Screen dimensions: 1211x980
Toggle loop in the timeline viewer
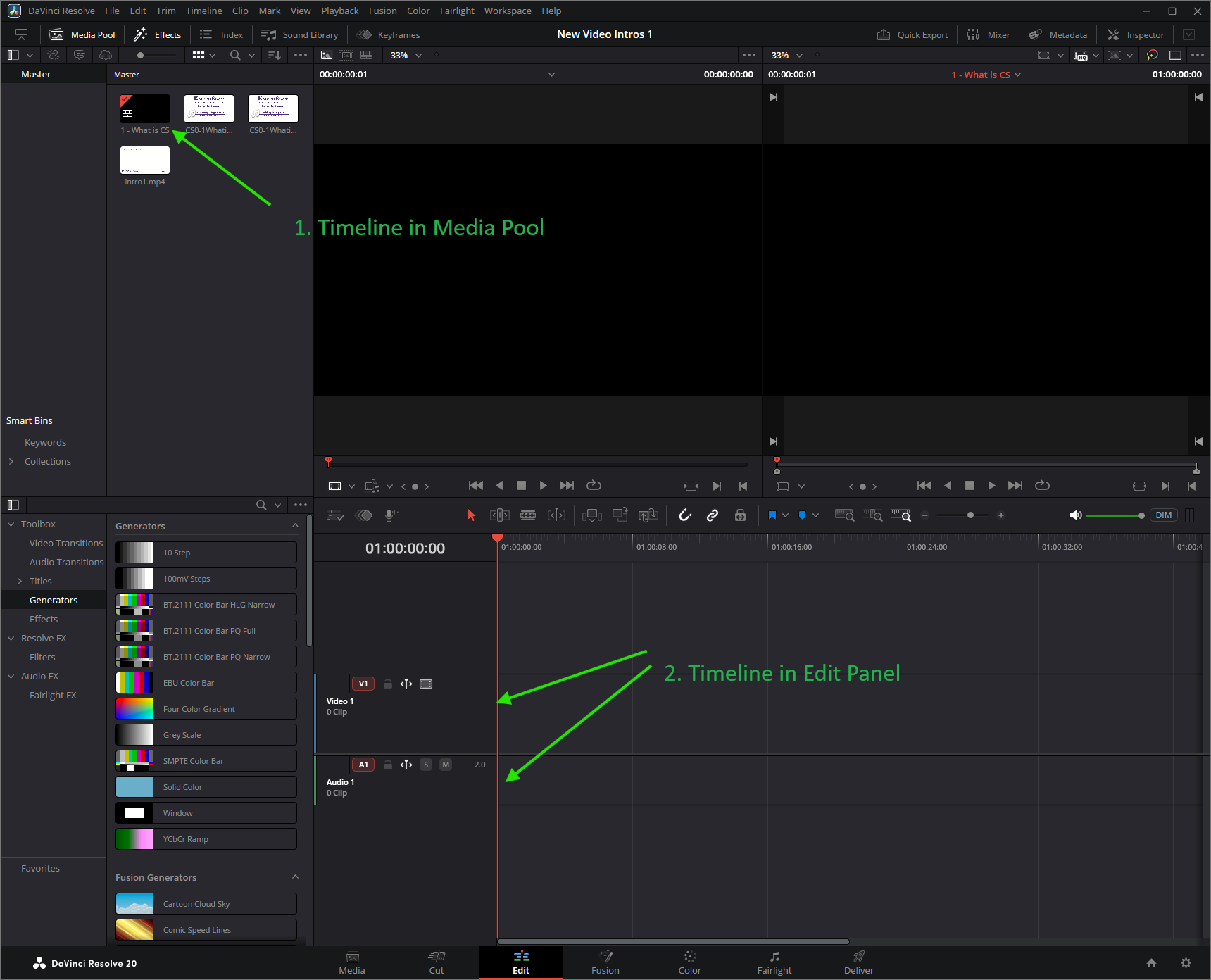[1042, 486]
